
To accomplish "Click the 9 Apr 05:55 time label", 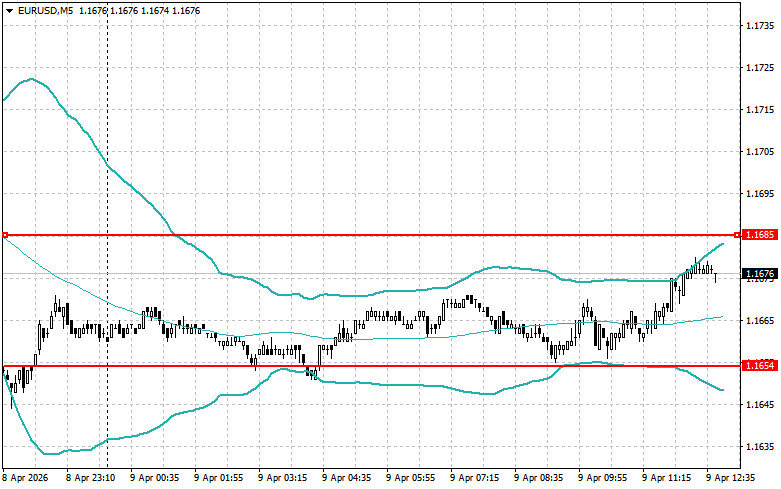I will click(x=410, y=478).
